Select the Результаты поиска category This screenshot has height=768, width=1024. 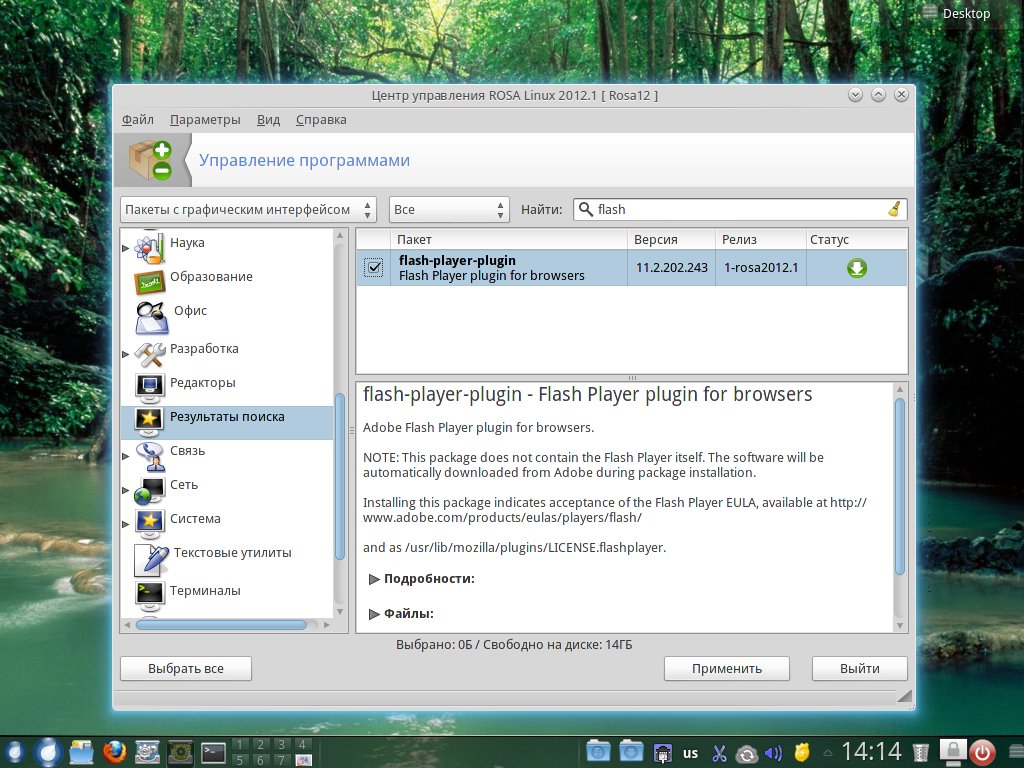(227, 421)
